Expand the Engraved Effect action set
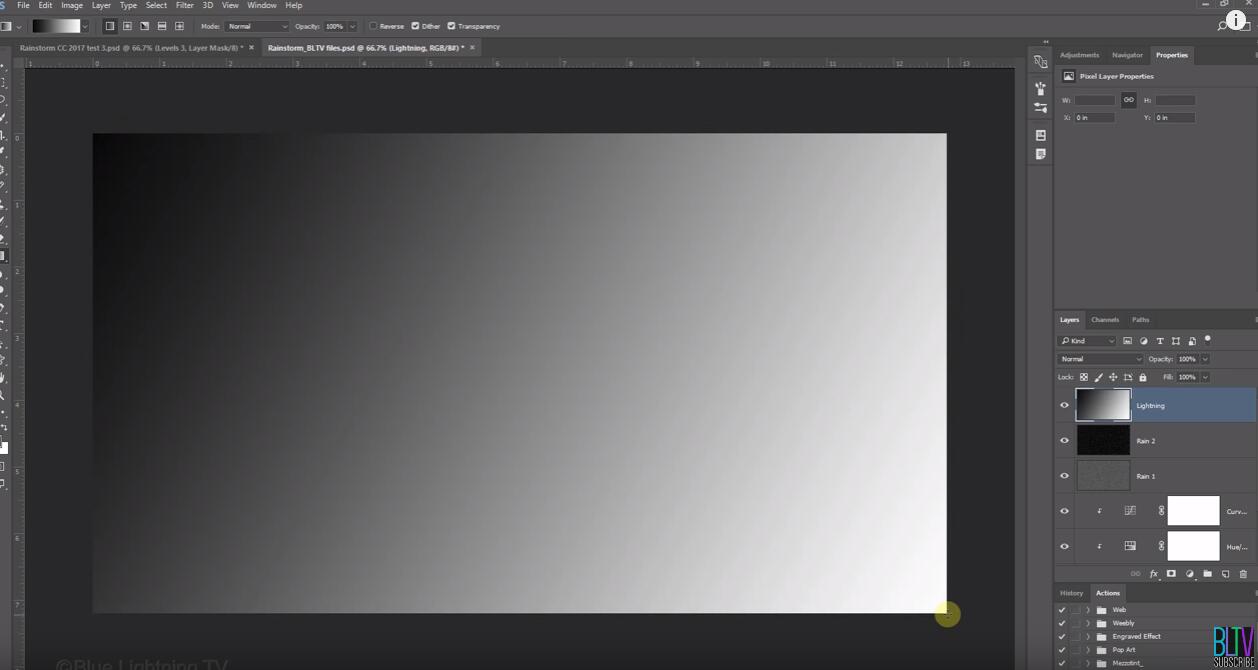This screenshot has height=670, width=1258. 1088,636
